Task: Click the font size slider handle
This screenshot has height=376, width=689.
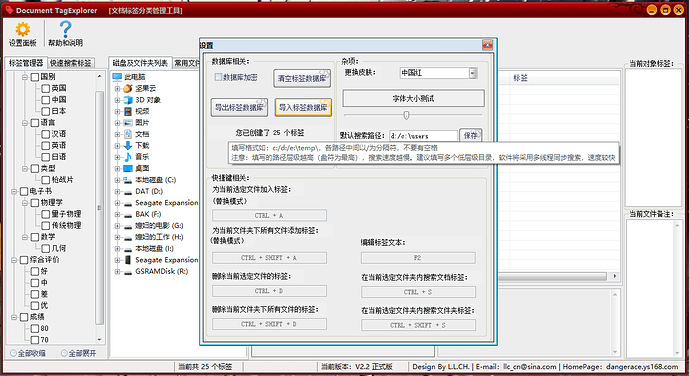Action: pyautogui.click(x=406, y=115)
